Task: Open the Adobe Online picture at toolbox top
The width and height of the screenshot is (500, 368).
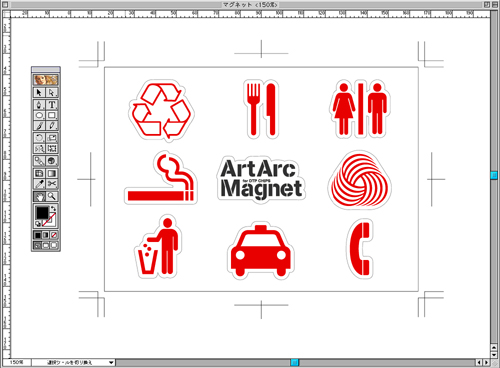Action: point(46,80)
